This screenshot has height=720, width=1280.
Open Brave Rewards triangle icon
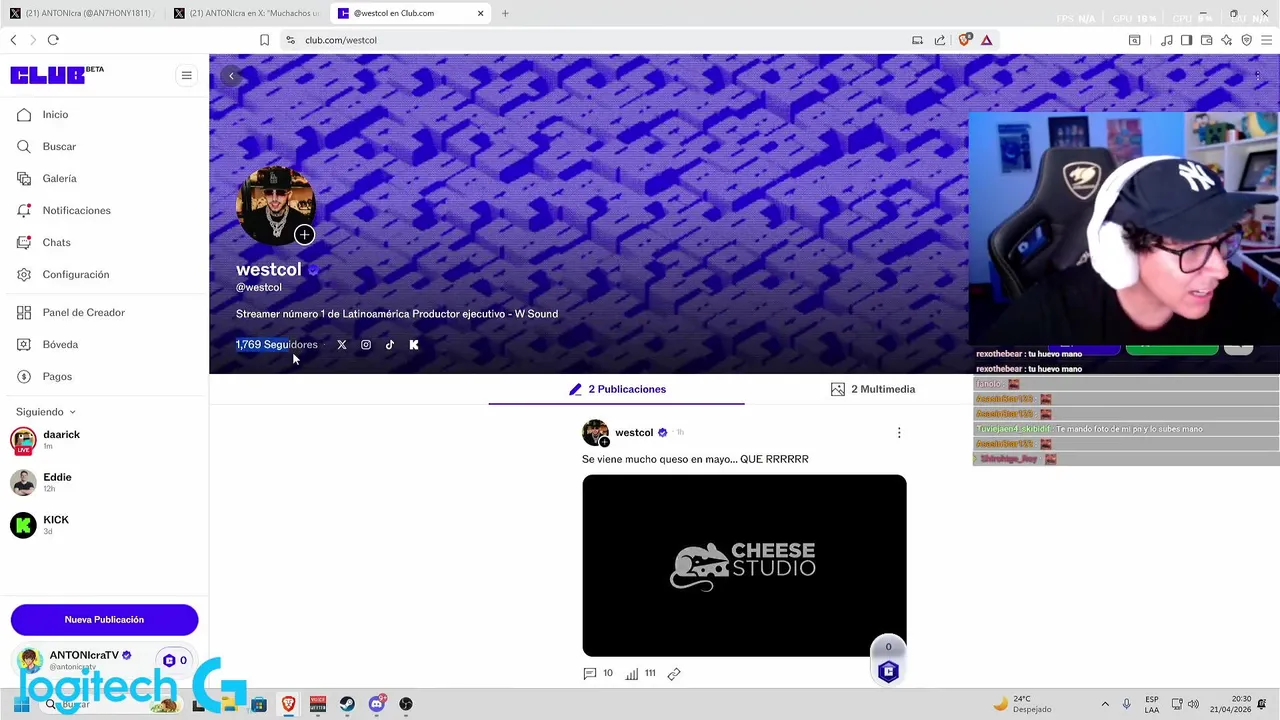click(x=986, y=40)
